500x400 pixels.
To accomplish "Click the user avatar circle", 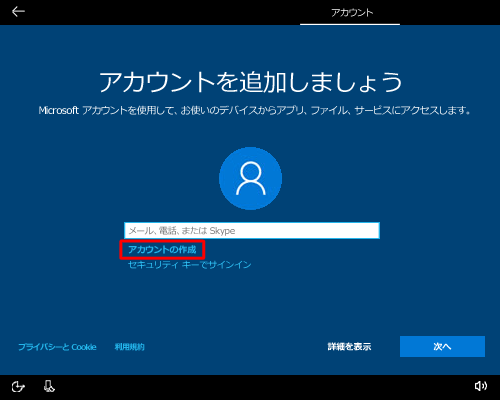I will 250,178.
